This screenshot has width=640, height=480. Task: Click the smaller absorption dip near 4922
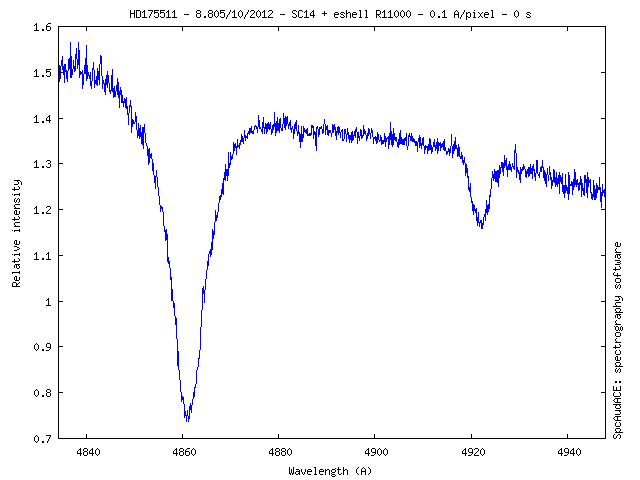click(481, 225)
